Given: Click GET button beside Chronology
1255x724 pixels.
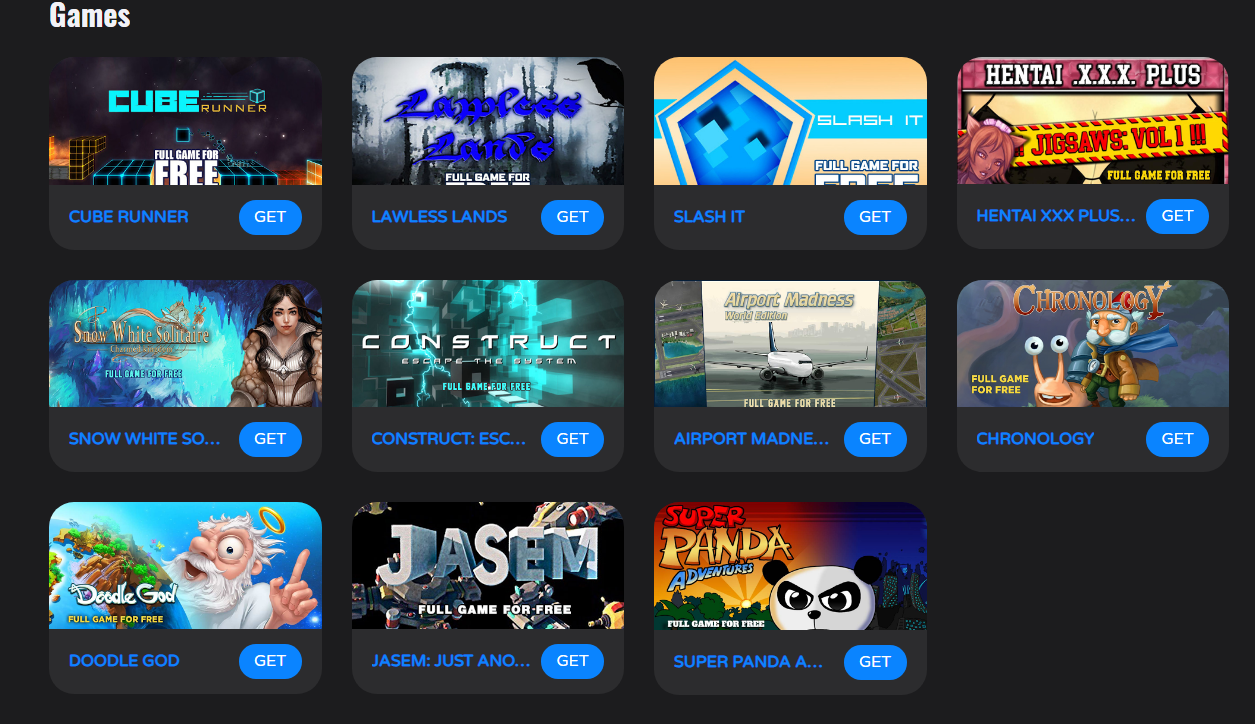Looking at the screenshot, I should pyautogui.click(x=1177, y=439).
